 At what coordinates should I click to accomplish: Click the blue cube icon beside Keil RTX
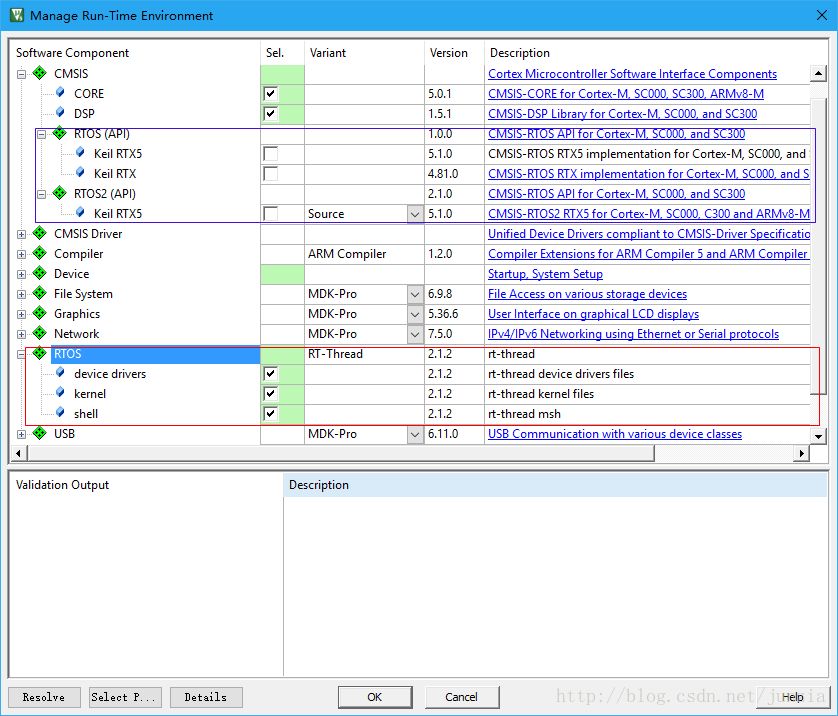[x=80, y=173]
